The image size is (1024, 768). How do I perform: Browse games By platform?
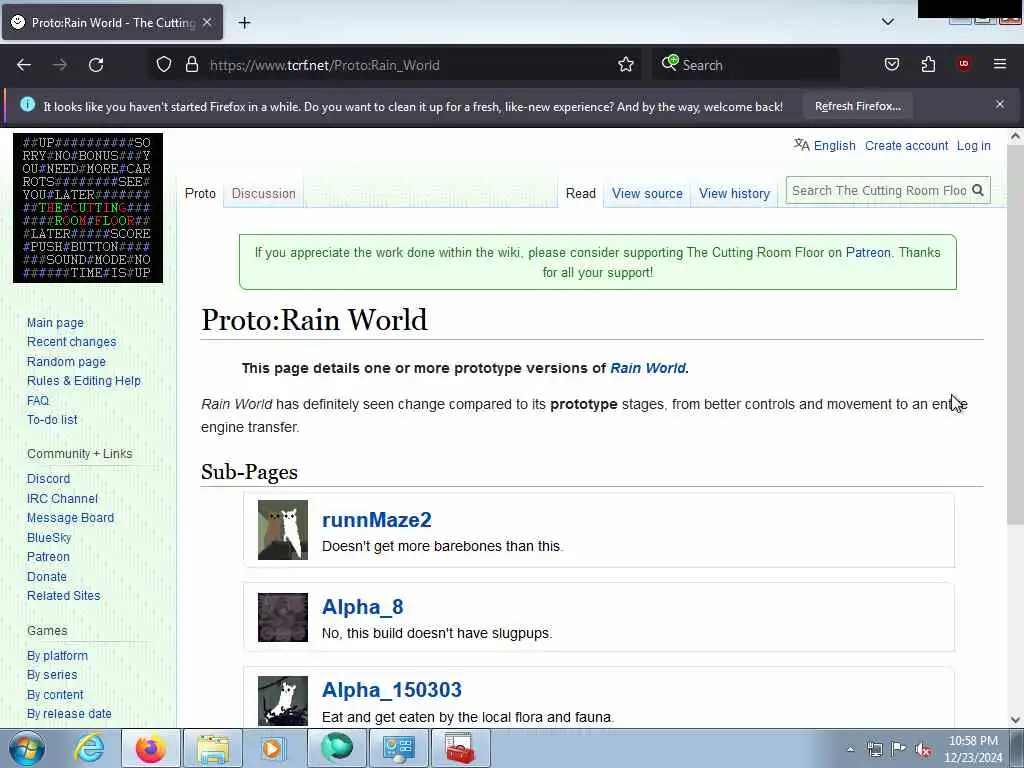point(57,656)
